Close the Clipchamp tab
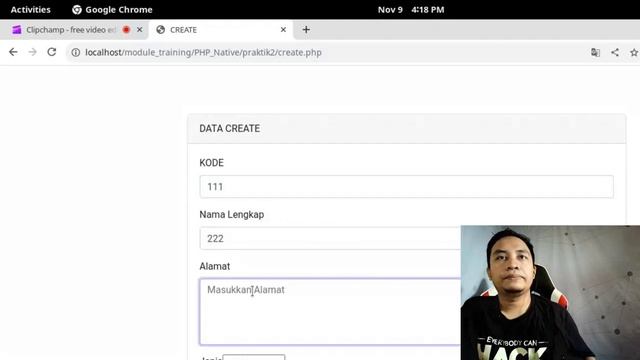640x360 pixels. tap(140, 30)
